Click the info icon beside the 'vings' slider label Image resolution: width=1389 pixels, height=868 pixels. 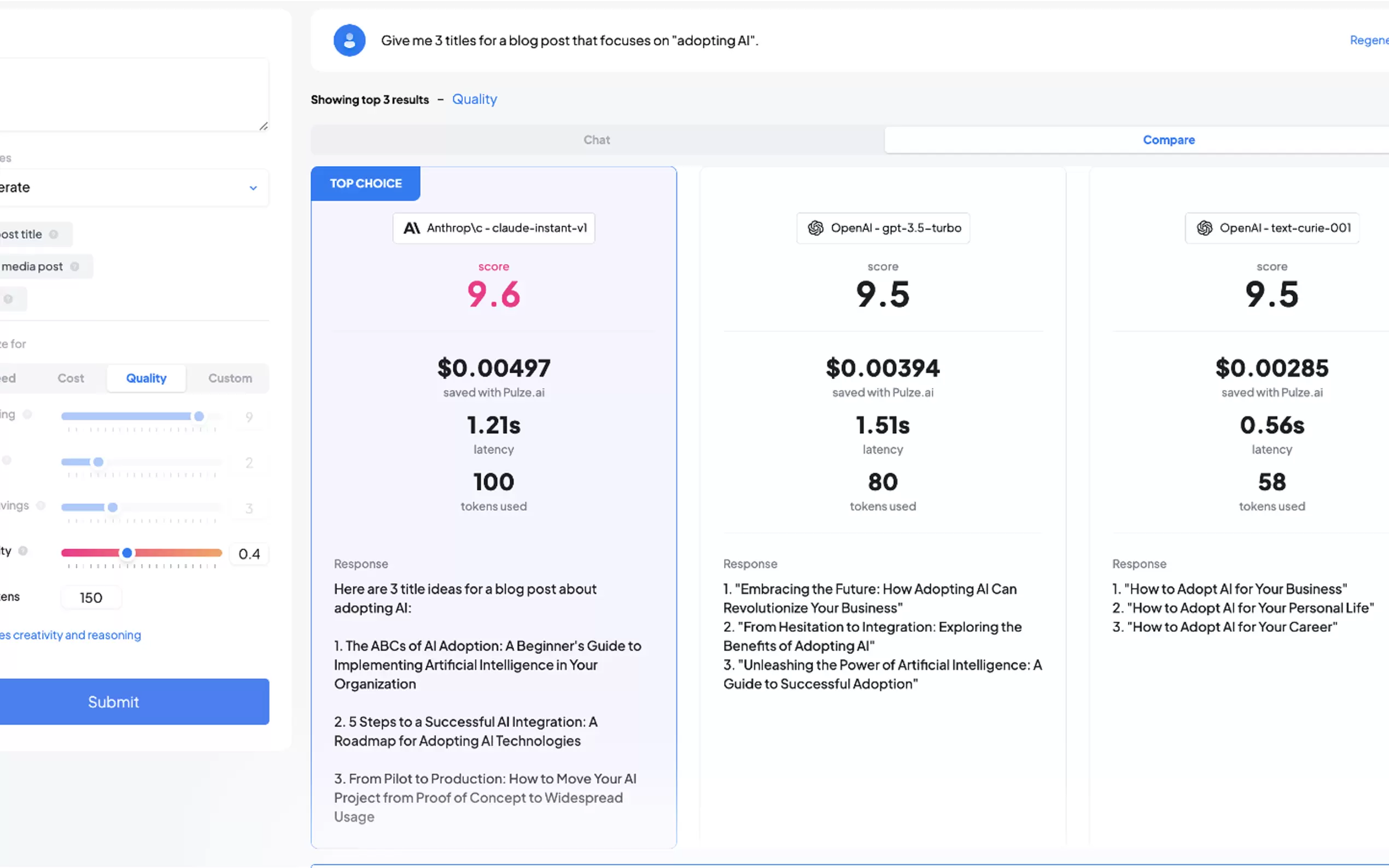pyautogui.click(x=41, y=506)
